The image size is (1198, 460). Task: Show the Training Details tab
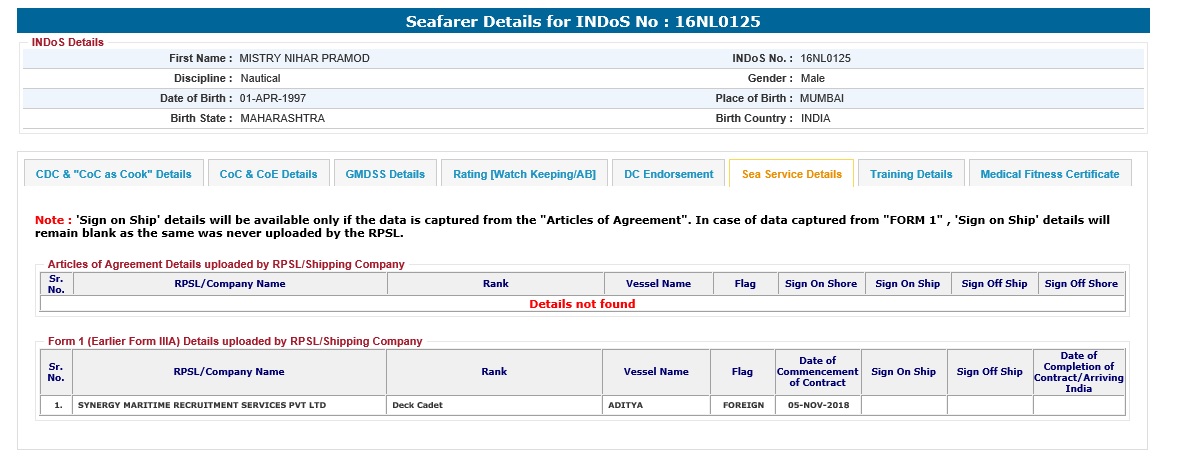(911, 174)
